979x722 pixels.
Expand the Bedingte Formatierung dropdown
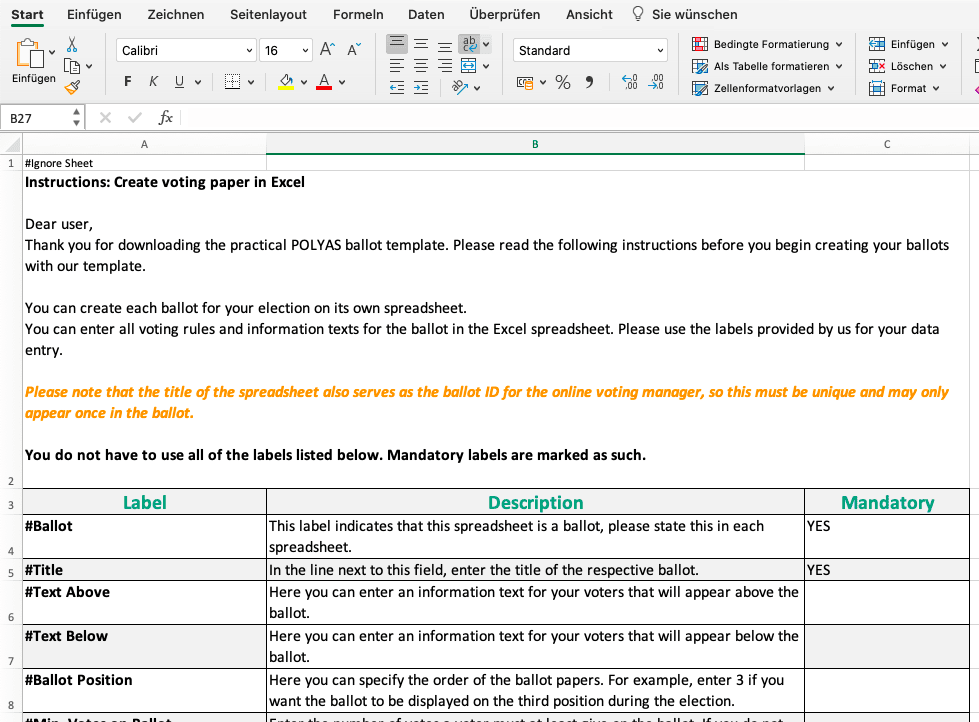[838, 44]
